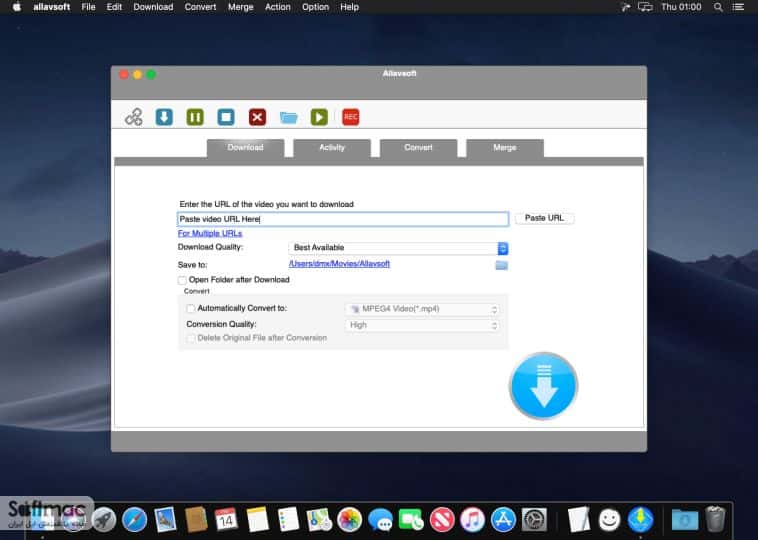Open Launchpad rocket in the dock
Viewport: 758px width, 540px height.
point(104,520)
